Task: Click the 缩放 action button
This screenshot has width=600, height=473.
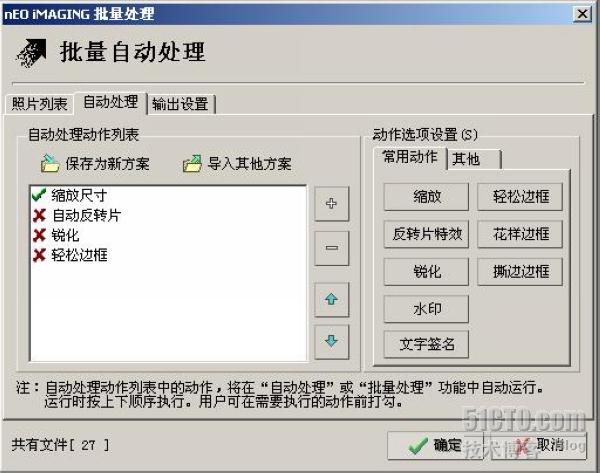Action: (426, 197)
